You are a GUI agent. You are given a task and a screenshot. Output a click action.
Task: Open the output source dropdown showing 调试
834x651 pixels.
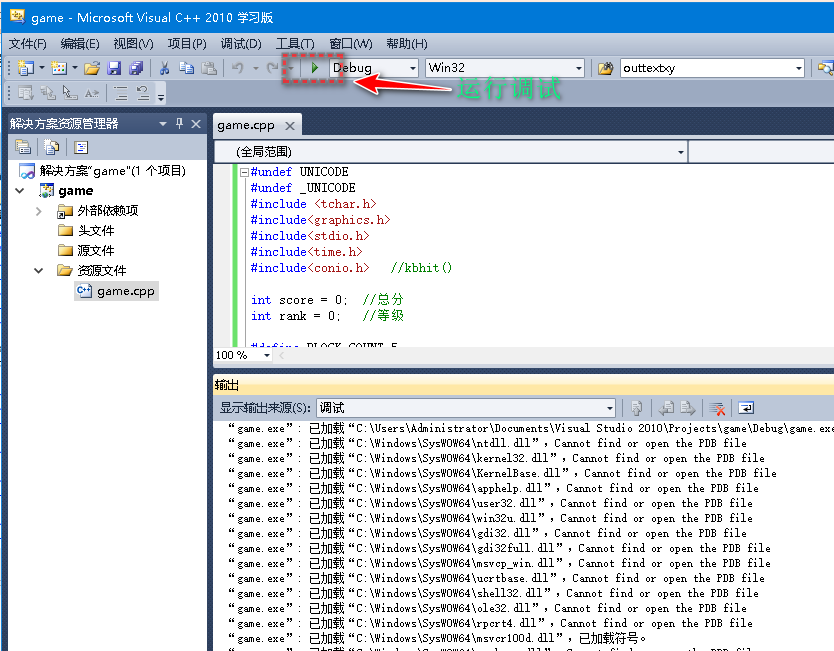(x=610, y=408)
